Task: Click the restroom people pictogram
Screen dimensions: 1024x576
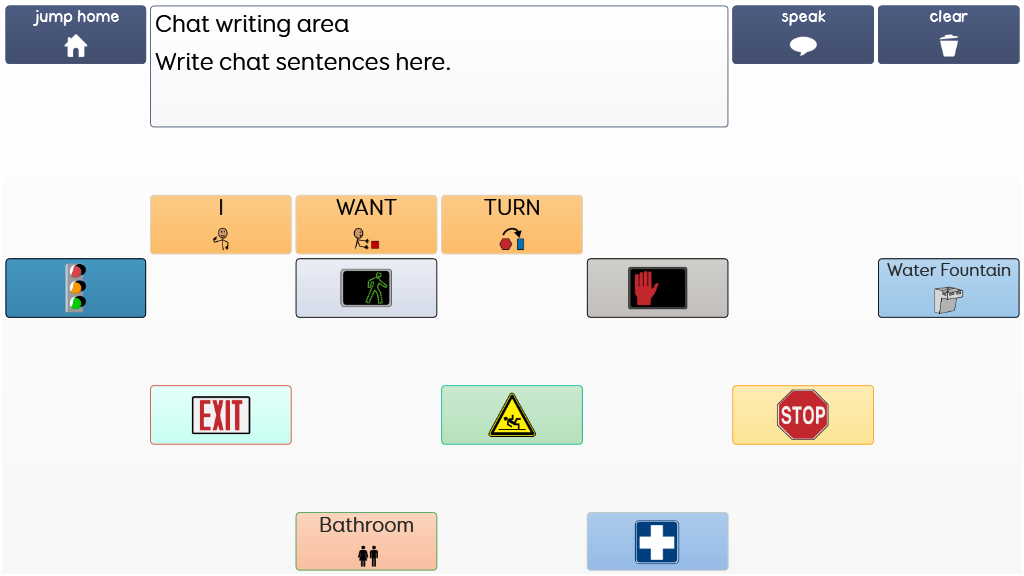Action: 368,555
